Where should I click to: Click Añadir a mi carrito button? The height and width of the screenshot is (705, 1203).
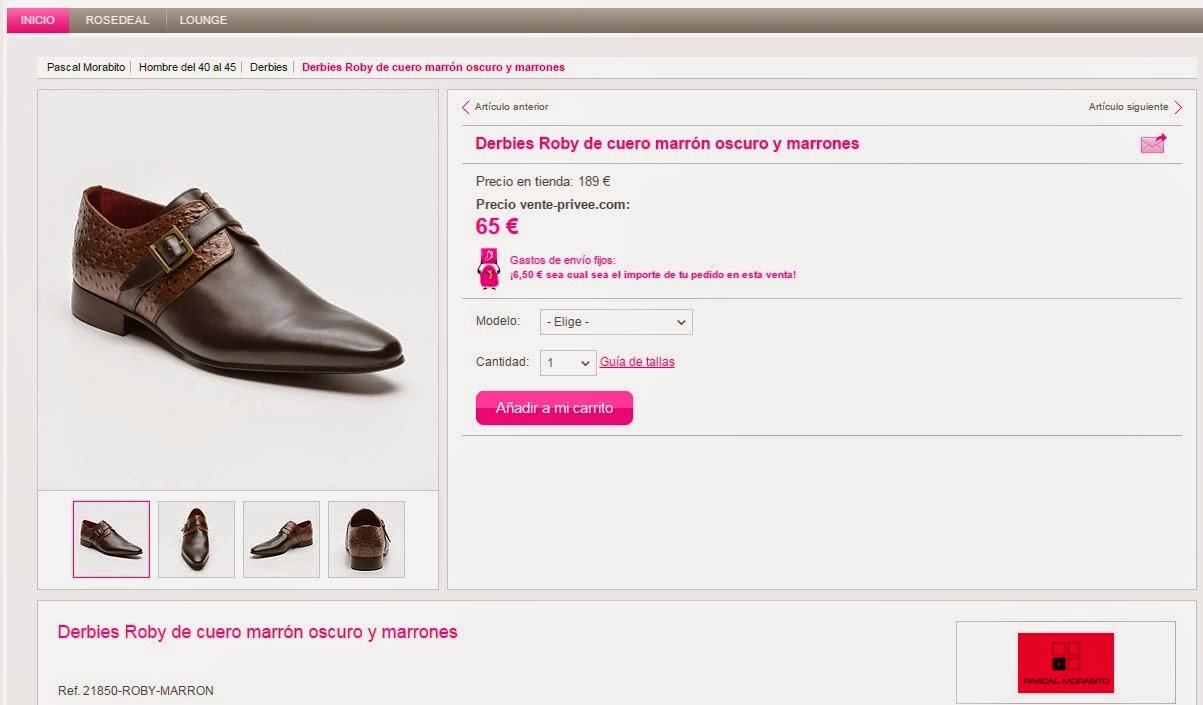554,408
